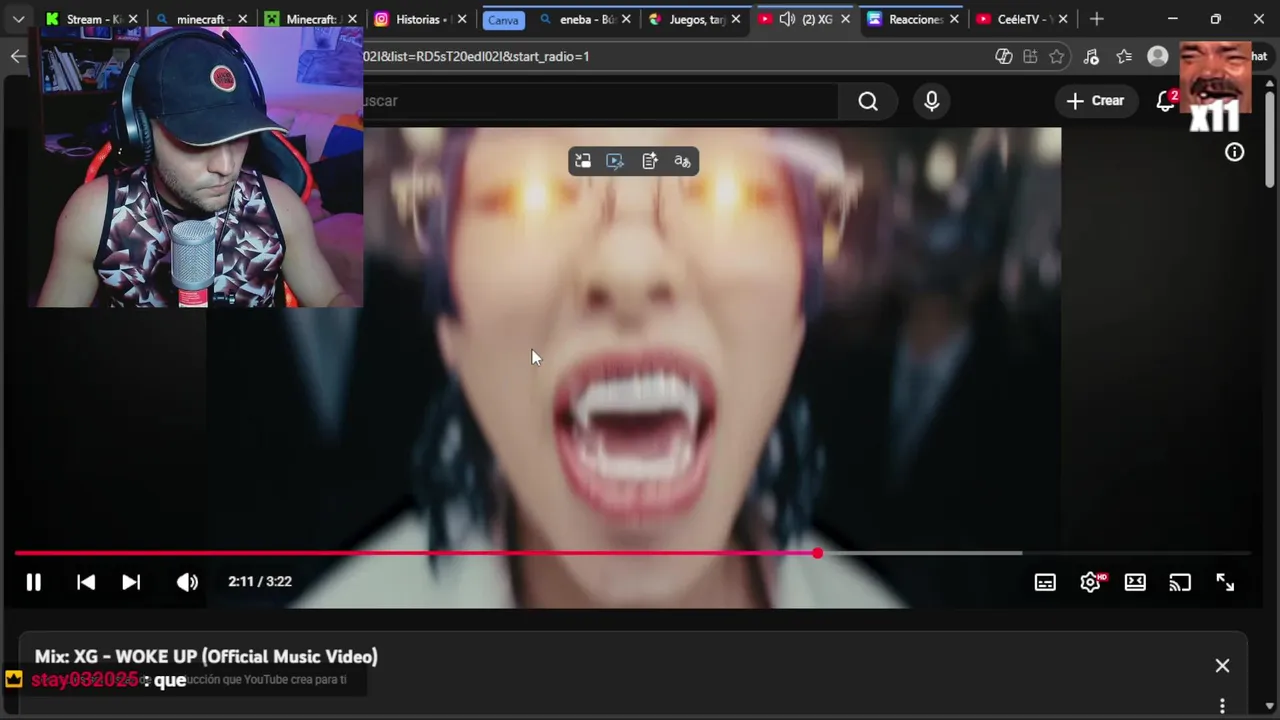The image size is (1280, 720).
Task: Click the browser address bar URL
Action: click(x=476, y=56)
